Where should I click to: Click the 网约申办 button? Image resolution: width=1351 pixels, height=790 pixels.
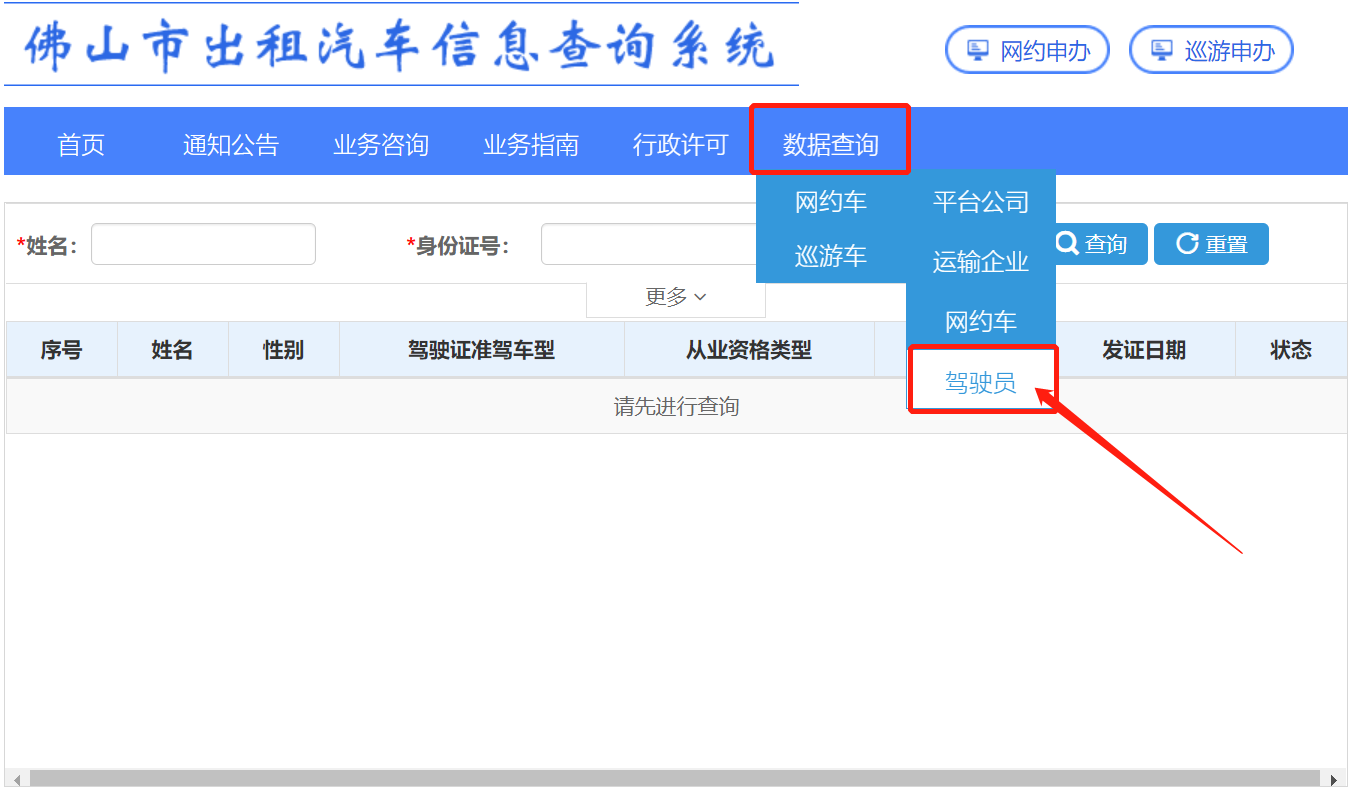pyautogui.click(x=1028, y=50)
